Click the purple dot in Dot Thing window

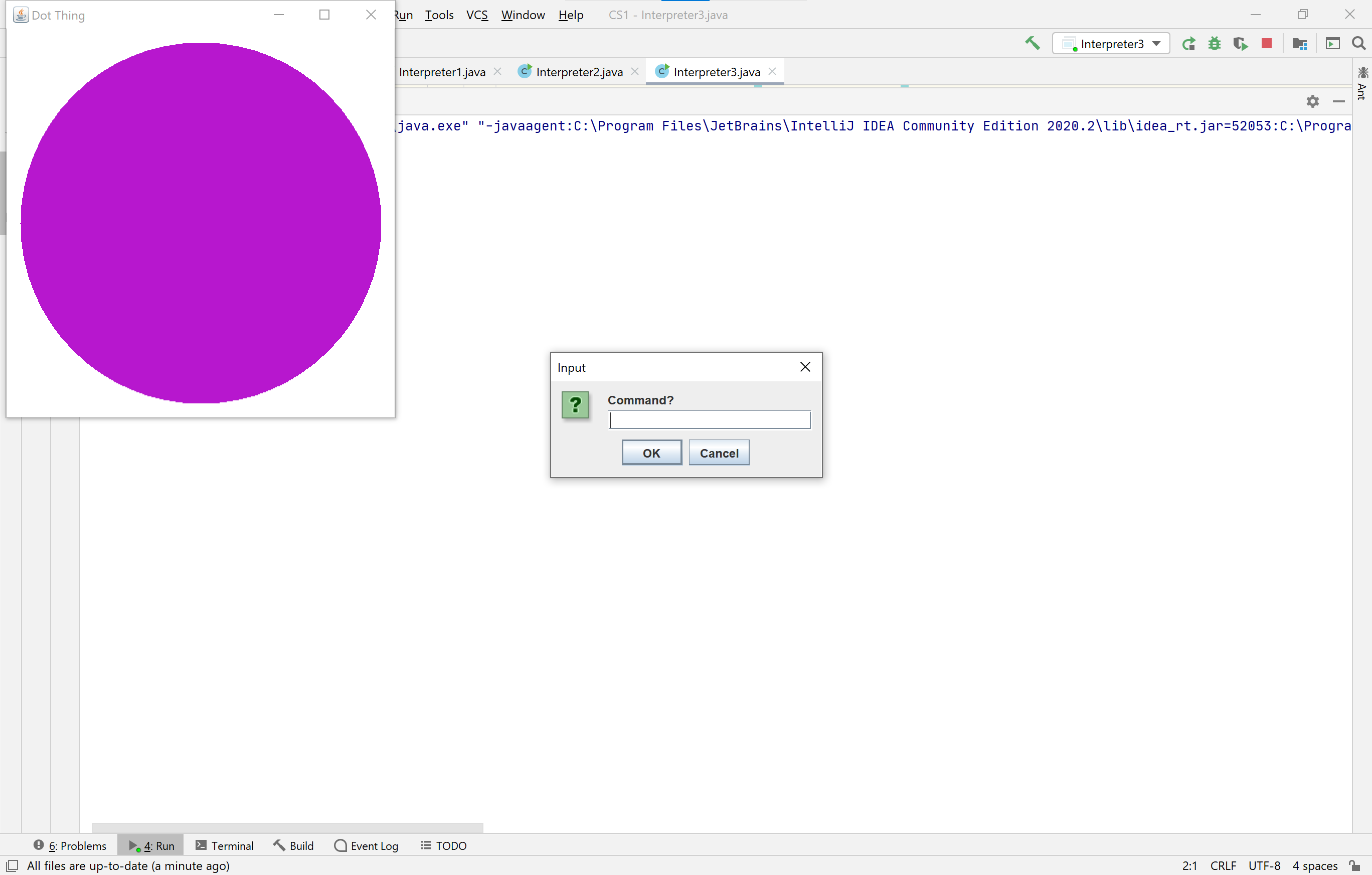click(x=201, y=223)
